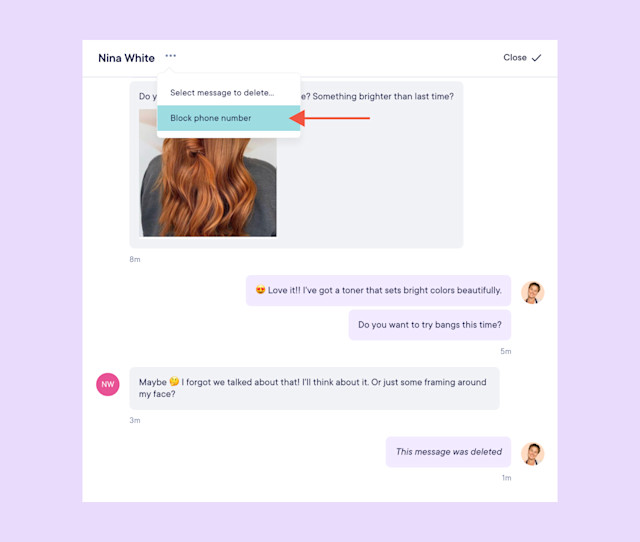This screenshot has height=542, width=640.
Task: Open the three-dot menu beside Nina White
Action: [x=171, y=56]
